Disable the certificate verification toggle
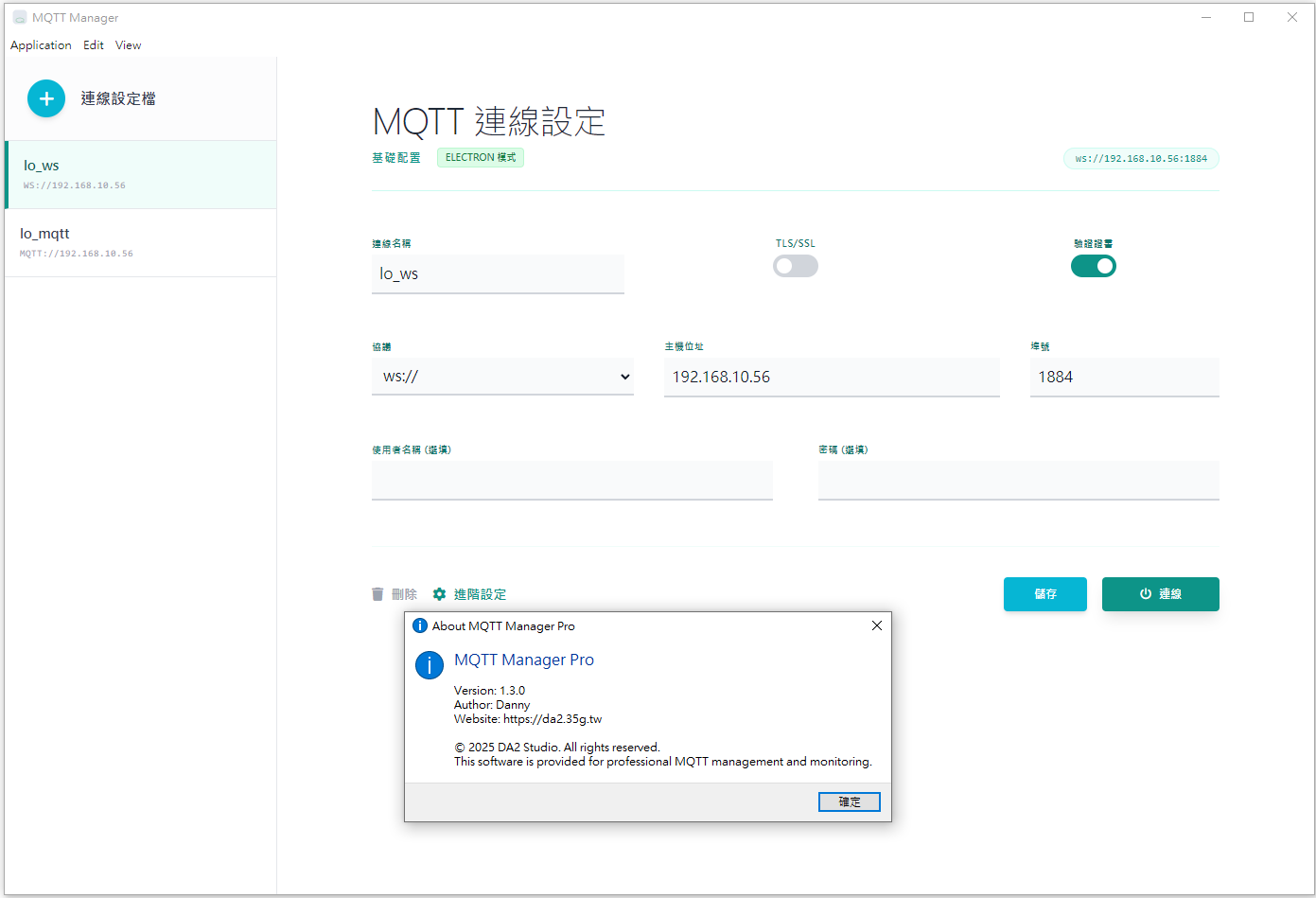Viewport: 1316px width, 898px height. tap(1093, 267)
